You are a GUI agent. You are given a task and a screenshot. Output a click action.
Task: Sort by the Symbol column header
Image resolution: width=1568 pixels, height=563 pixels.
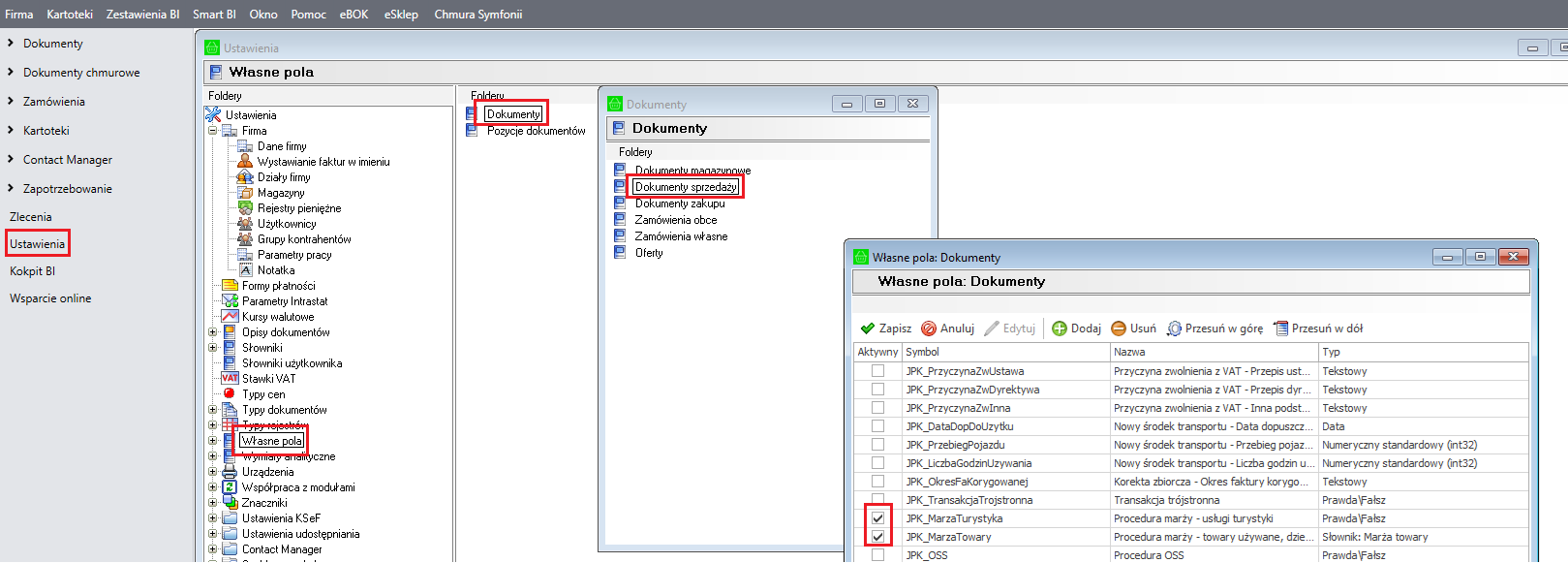(1005, 352)
